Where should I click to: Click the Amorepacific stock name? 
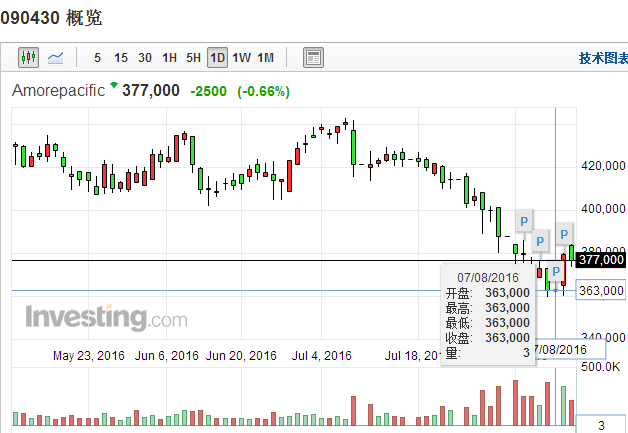[58, 90]
